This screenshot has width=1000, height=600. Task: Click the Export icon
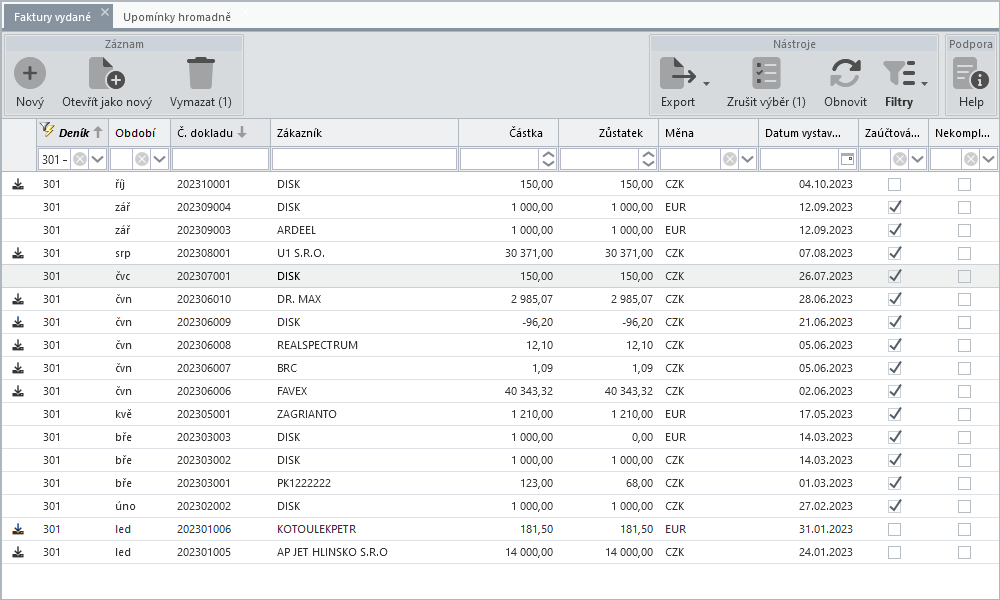(678, 73)
